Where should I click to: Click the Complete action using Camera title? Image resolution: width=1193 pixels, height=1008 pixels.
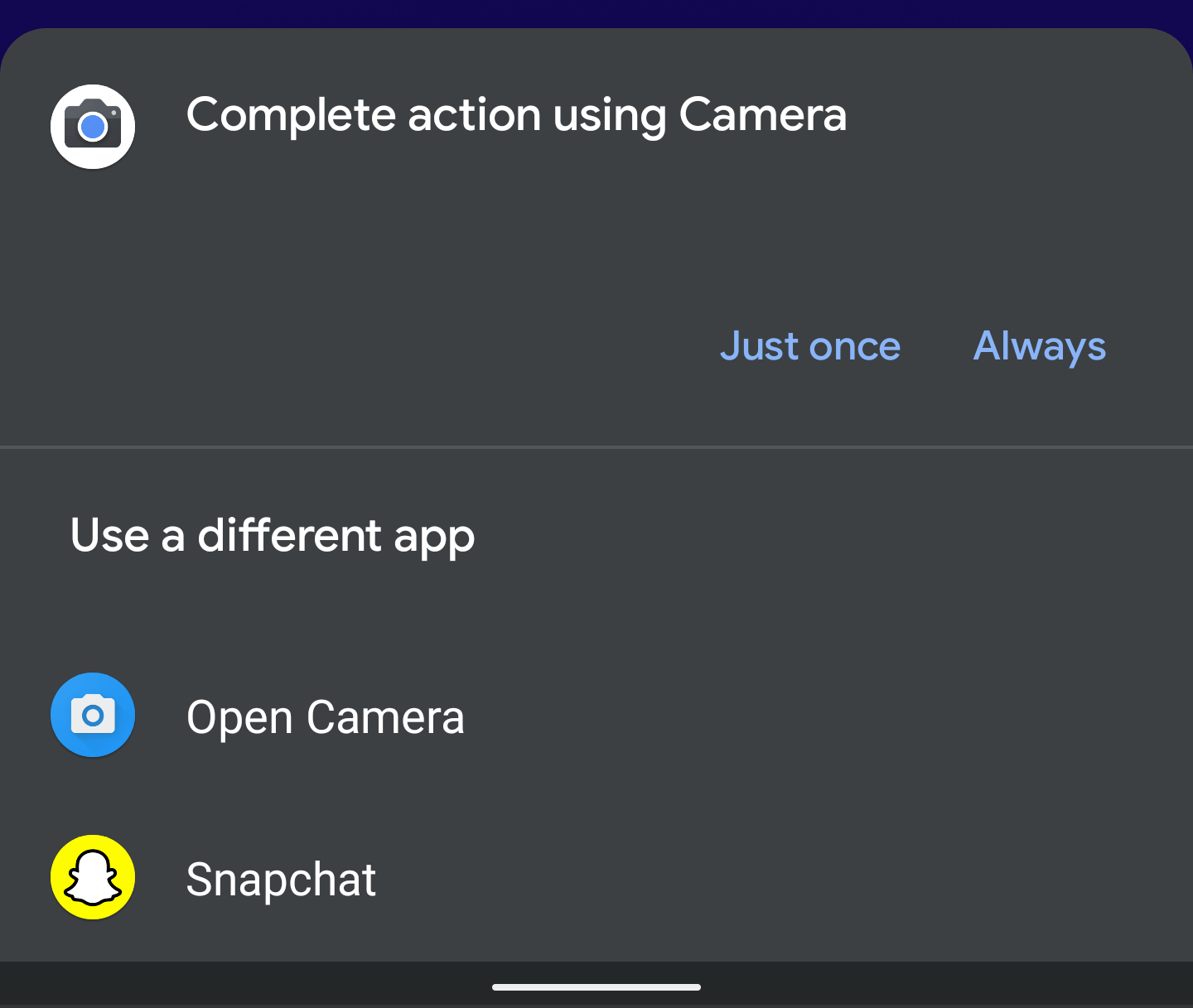tap(517, 115)
